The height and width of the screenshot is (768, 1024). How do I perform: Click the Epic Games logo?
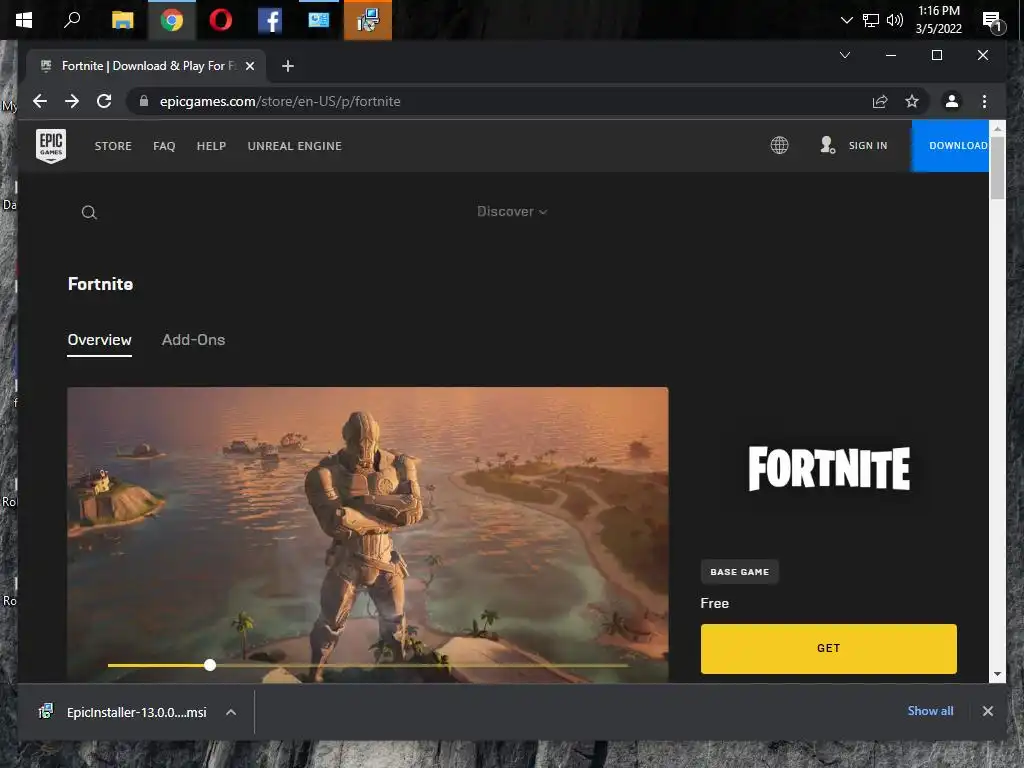(51, 146)
